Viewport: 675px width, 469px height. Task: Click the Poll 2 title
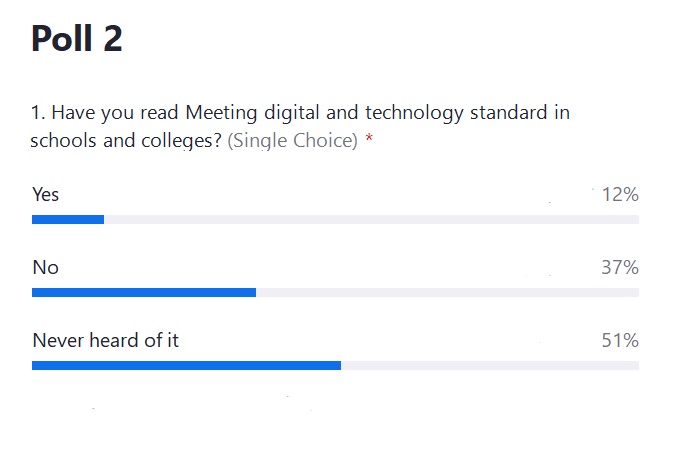77,38
